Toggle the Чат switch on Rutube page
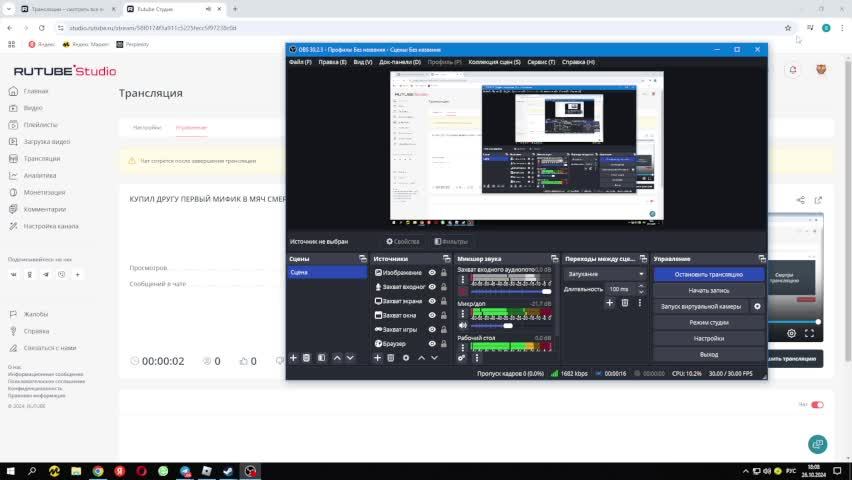 click(817, 405)
